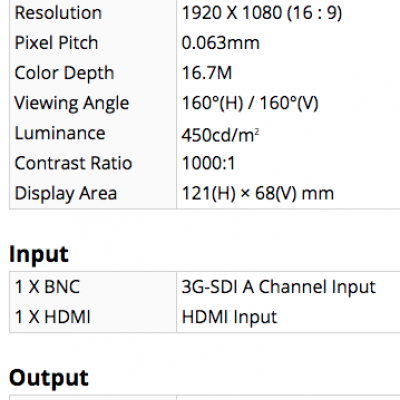Select the 1920 X 1080 resolution value
The image size is (400, 400).
click(x=262, y=13)
